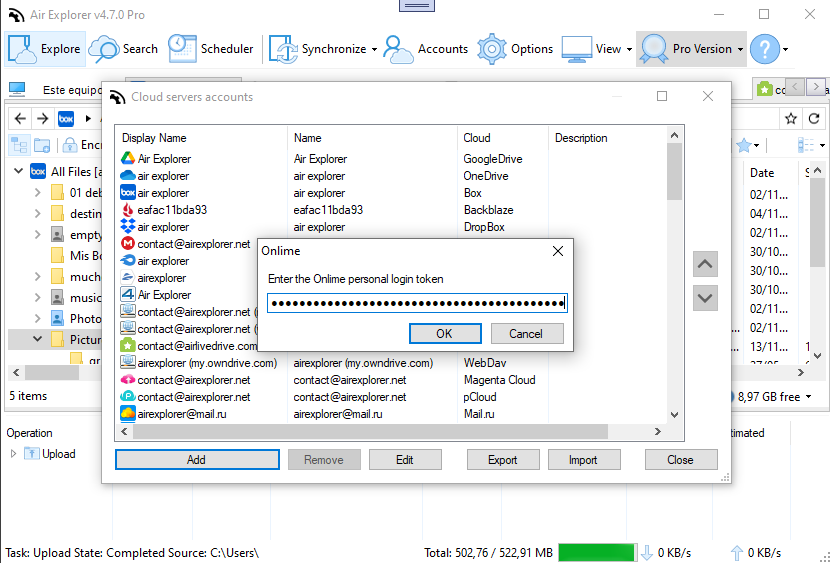Click the favorites star icon

coord(791,118)
